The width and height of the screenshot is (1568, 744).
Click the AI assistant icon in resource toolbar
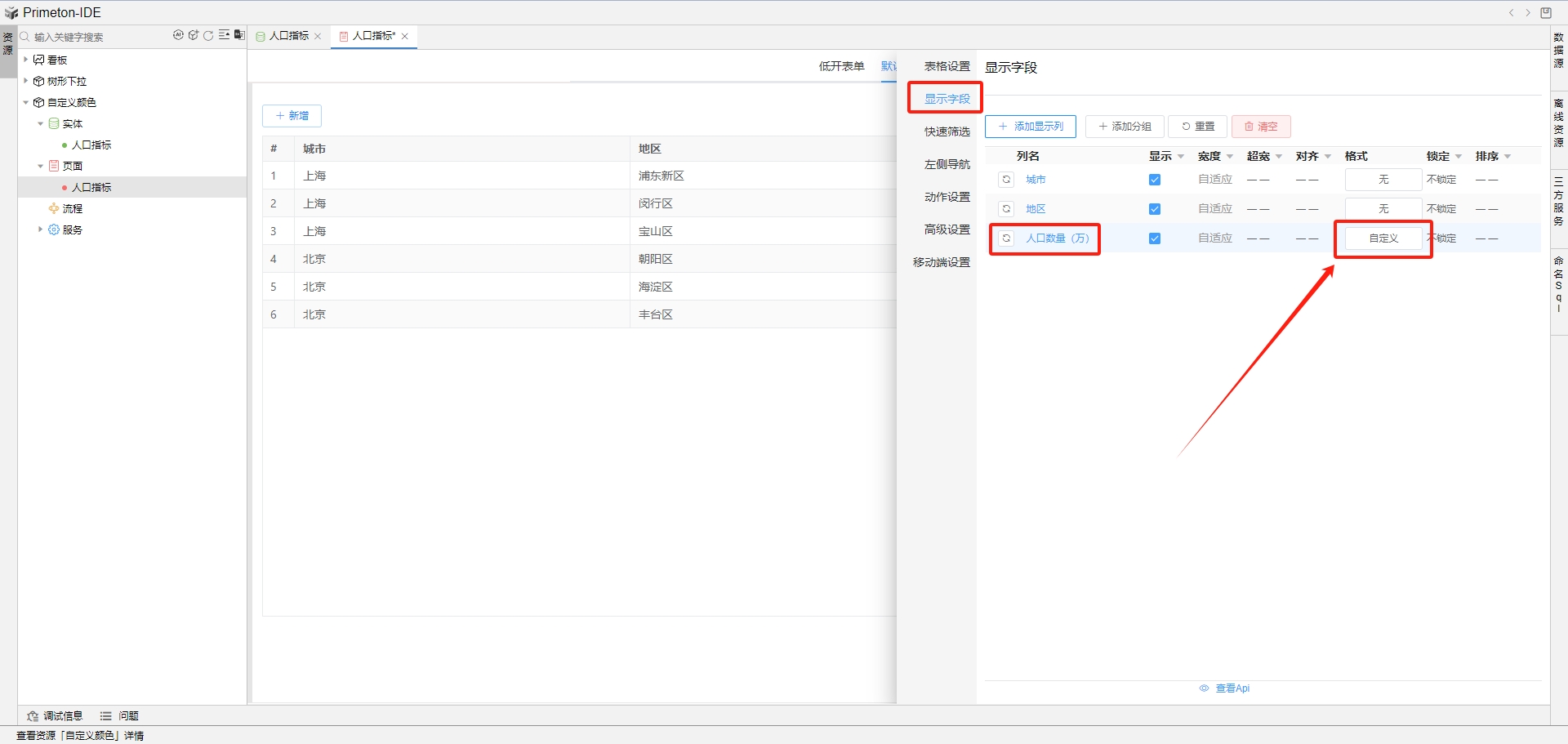tap(178, 35)
